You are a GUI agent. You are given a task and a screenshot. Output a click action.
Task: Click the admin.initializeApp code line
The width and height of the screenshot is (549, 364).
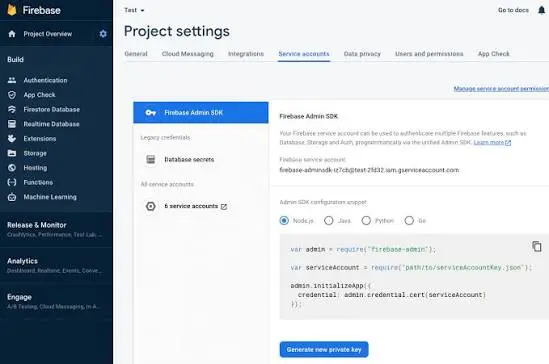(x=331, y=286)
